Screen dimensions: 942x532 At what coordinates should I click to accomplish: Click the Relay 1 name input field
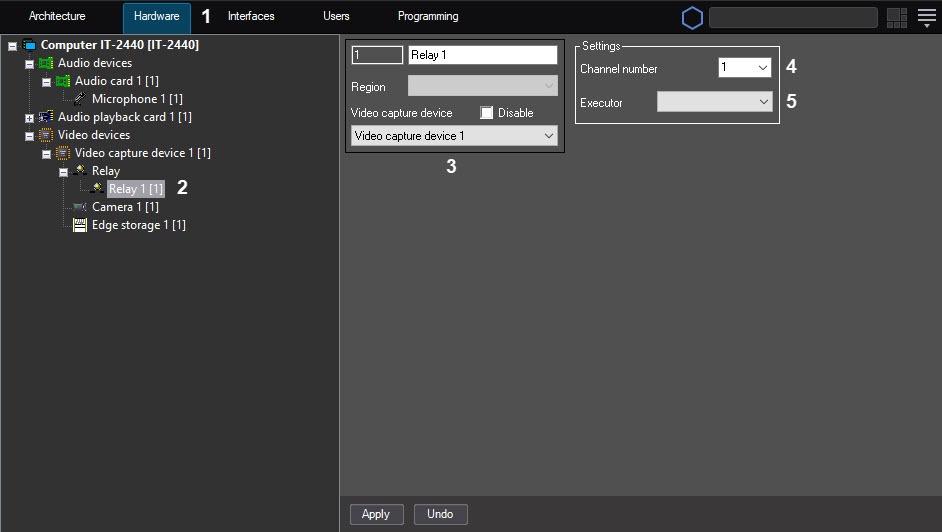pyautogui.click(x=482, y=55)
